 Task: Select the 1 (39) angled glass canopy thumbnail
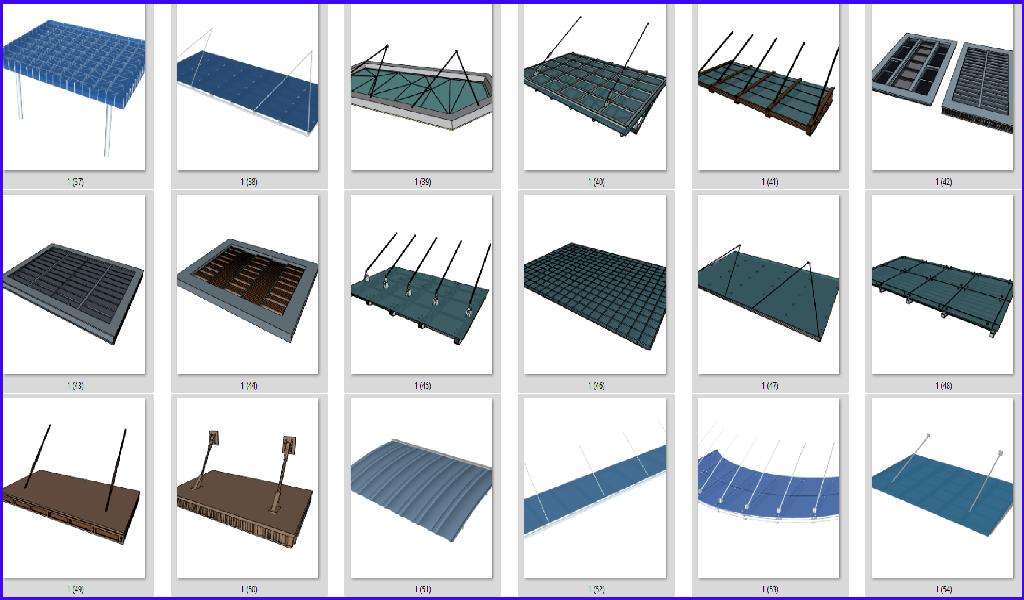click(420, 87)
